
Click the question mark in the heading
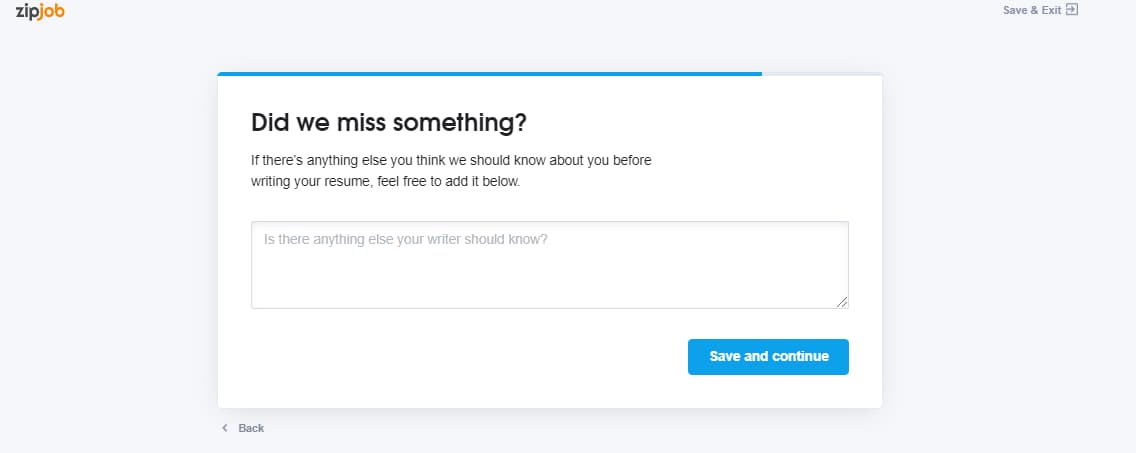point(520,122)
